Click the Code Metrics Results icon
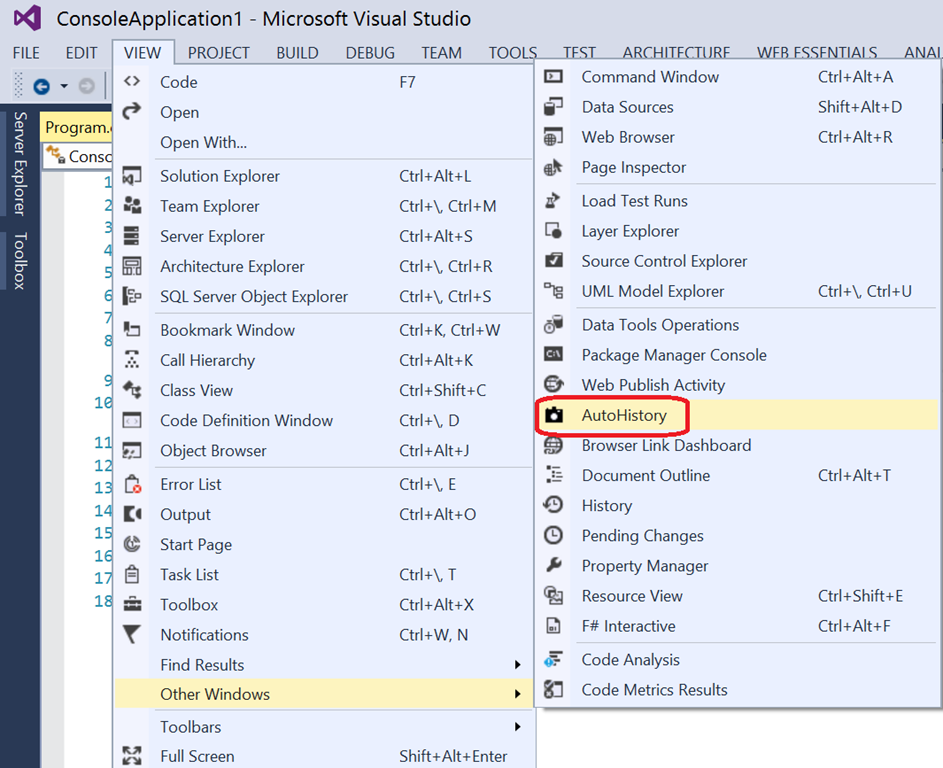The height and width of the screenshot is (768, 943). pos(553,689)
